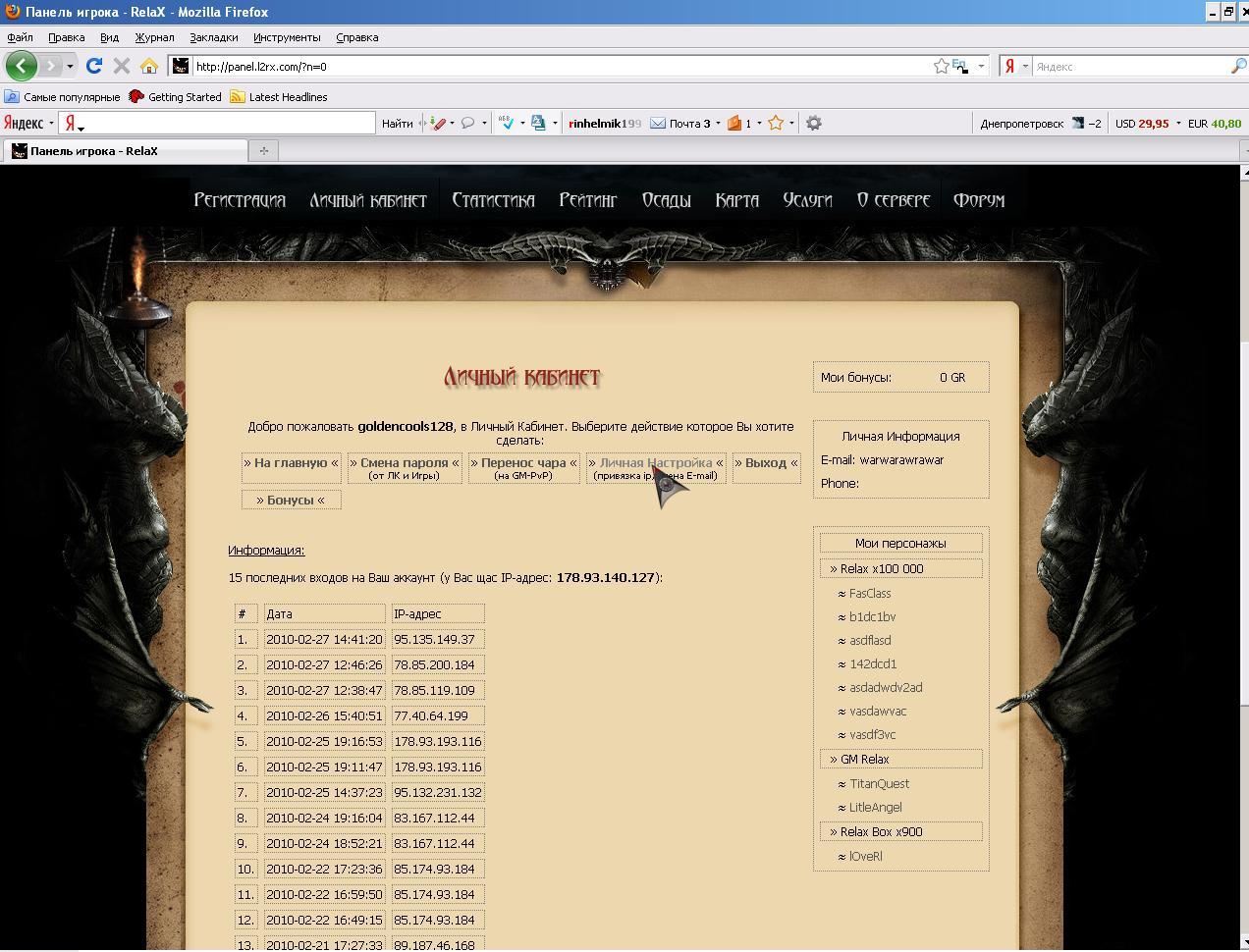Click the Выход logout button
The width and height of the screenshot is (1249, 952).
coord(766,468)
